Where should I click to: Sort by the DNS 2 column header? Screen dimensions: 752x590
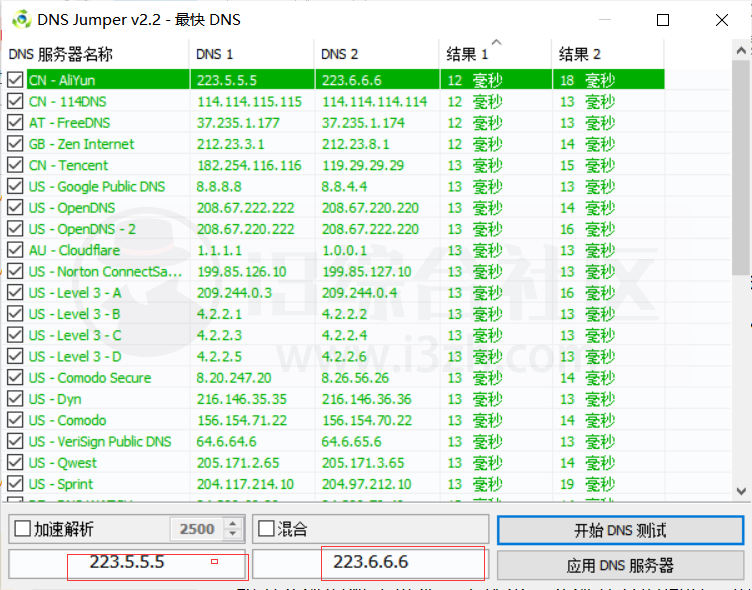pos(376,54)
